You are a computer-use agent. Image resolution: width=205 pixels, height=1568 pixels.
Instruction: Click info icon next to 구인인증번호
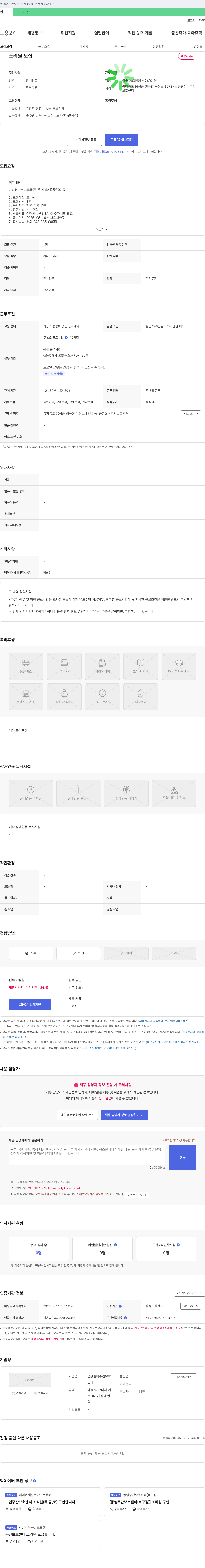(x=125, y=1318)
